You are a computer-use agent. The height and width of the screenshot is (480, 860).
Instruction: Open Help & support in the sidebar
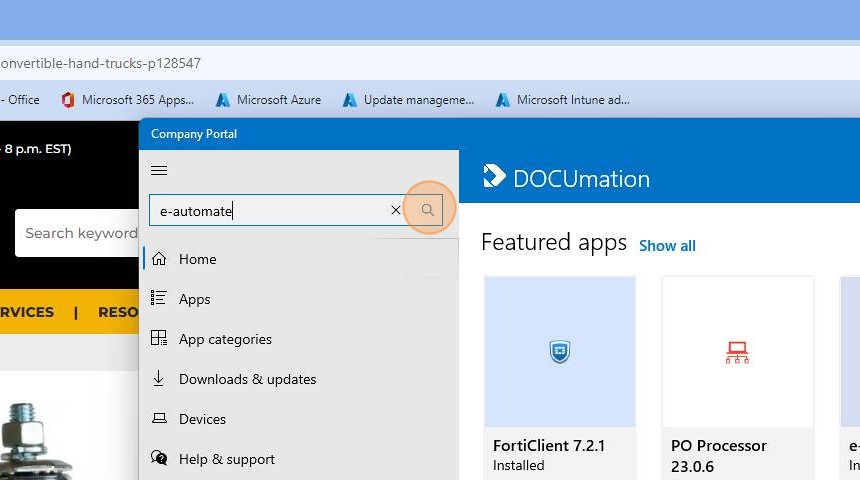pos(300,459)
